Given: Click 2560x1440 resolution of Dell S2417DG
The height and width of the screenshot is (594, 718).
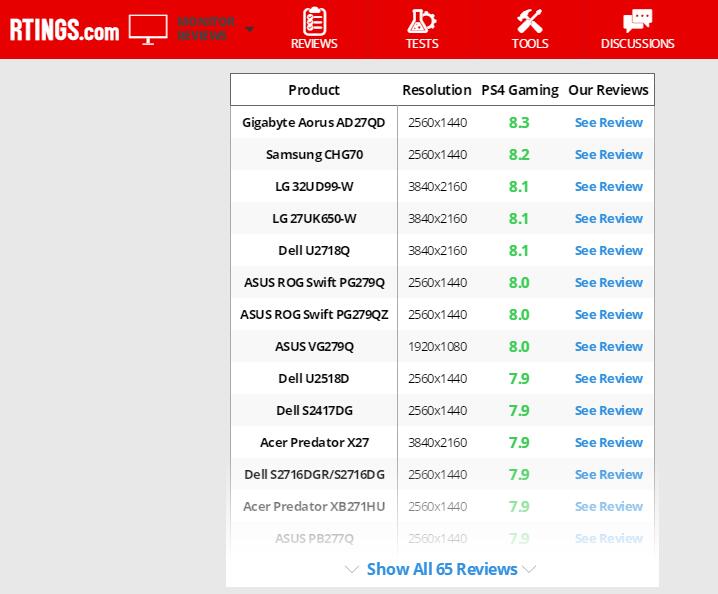Looking at the screenshot, I should click(x=437, y=410).
